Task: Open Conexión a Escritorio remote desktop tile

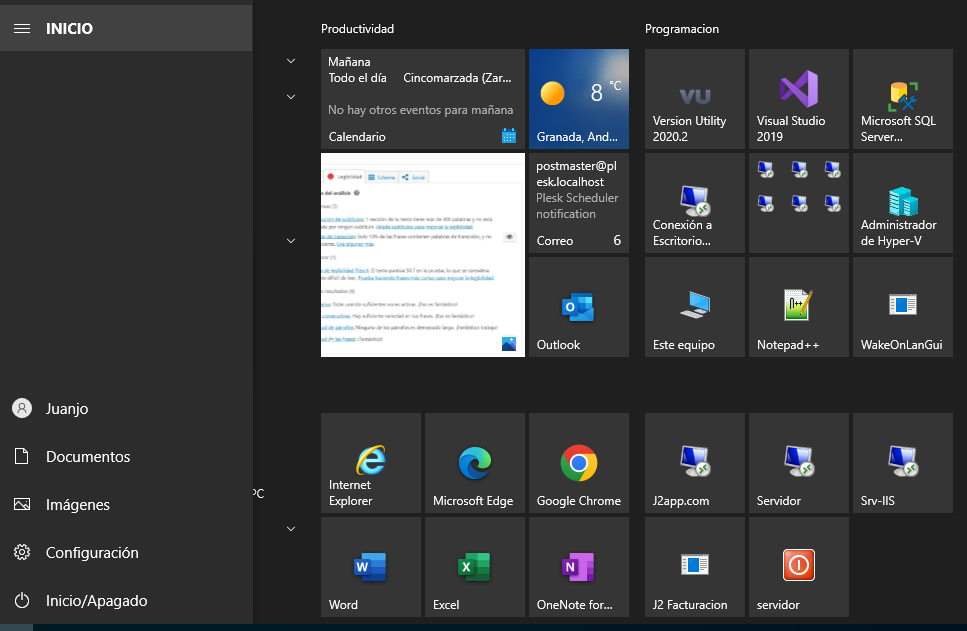Action: tap(694, 203)
